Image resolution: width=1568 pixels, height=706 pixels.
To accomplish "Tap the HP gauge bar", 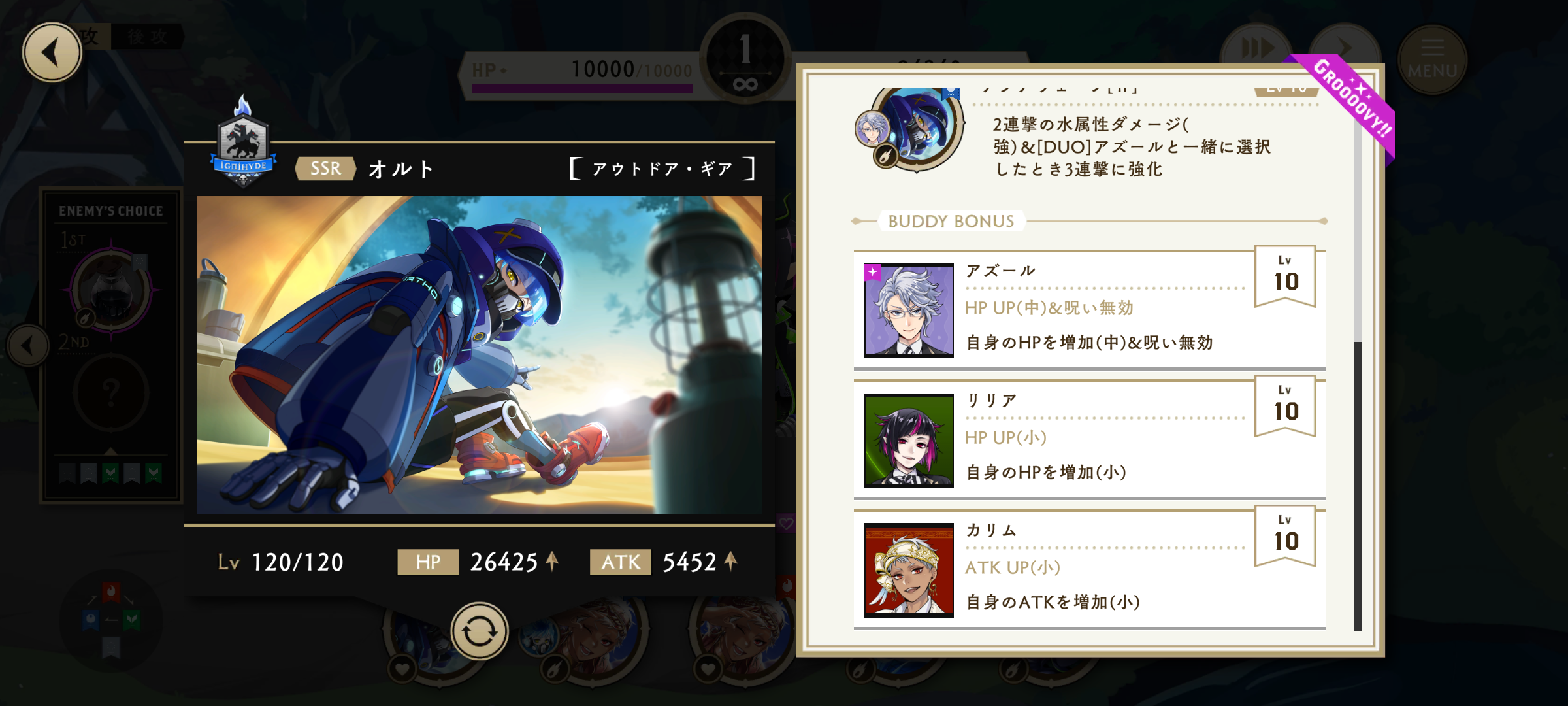I will point(581,89).
